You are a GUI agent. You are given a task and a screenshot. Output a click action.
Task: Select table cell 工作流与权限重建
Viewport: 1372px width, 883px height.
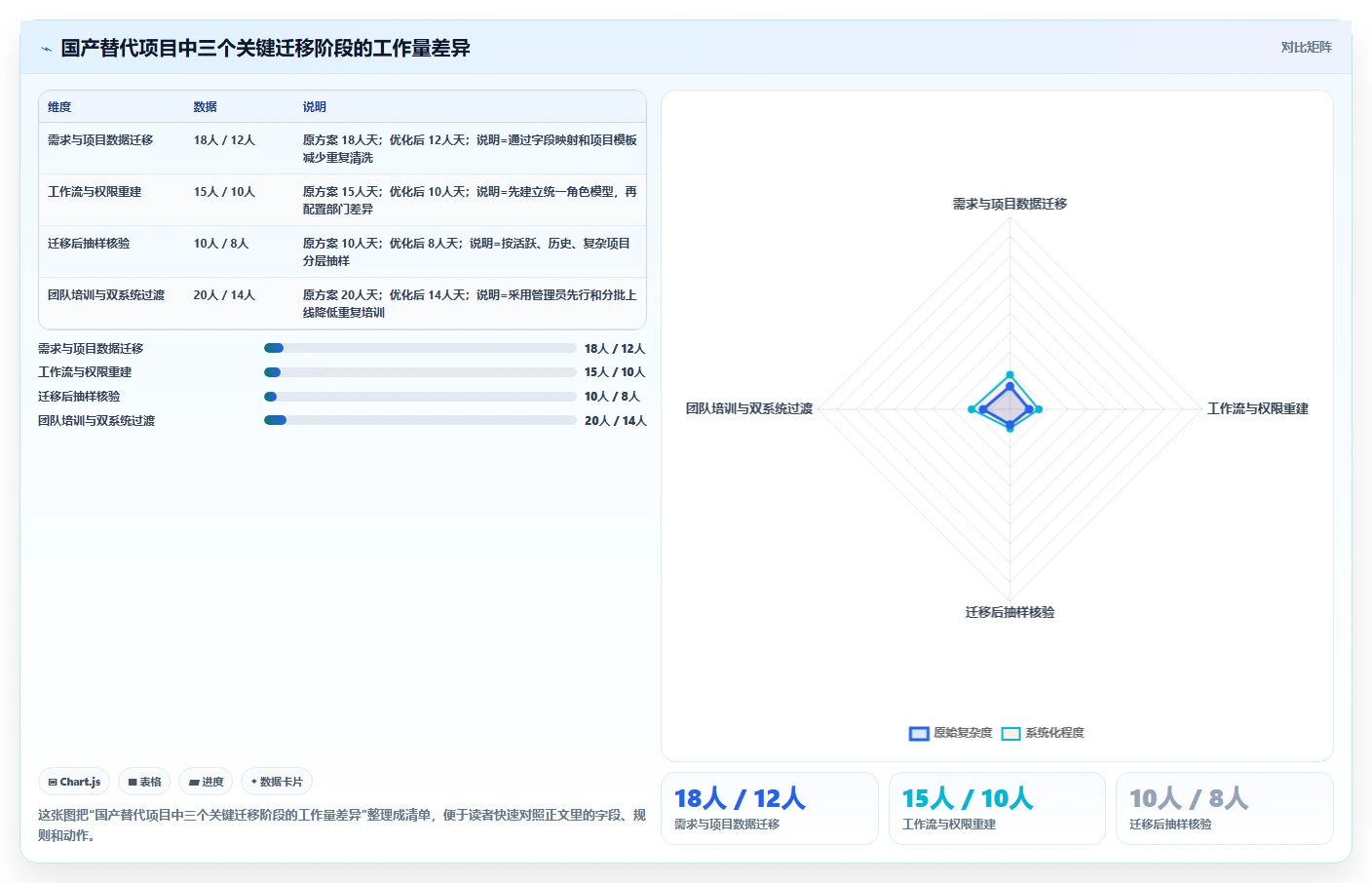pyautogui.click(x=95, y=192)
